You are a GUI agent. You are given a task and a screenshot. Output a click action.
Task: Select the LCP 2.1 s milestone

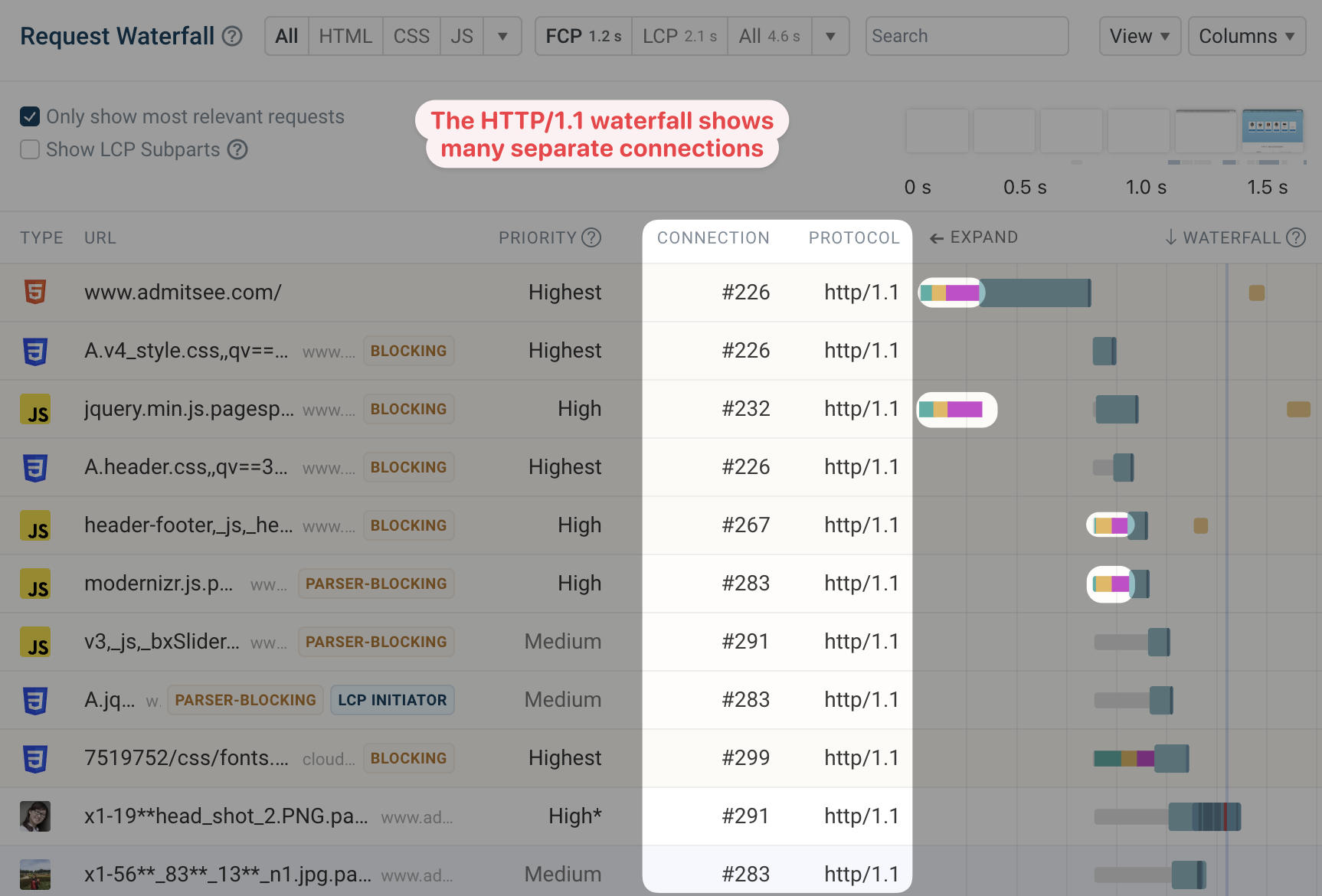(679, 36)
